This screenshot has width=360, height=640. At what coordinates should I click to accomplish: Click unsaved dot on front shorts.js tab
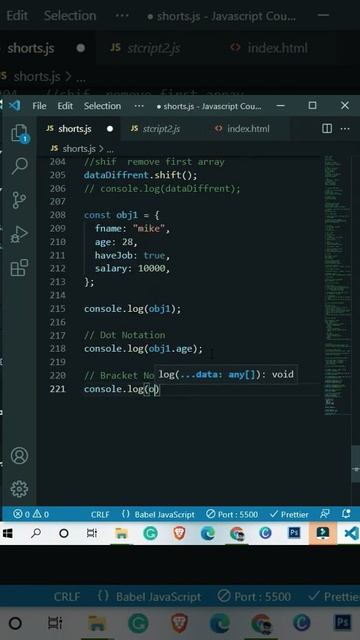coord(109,129)
